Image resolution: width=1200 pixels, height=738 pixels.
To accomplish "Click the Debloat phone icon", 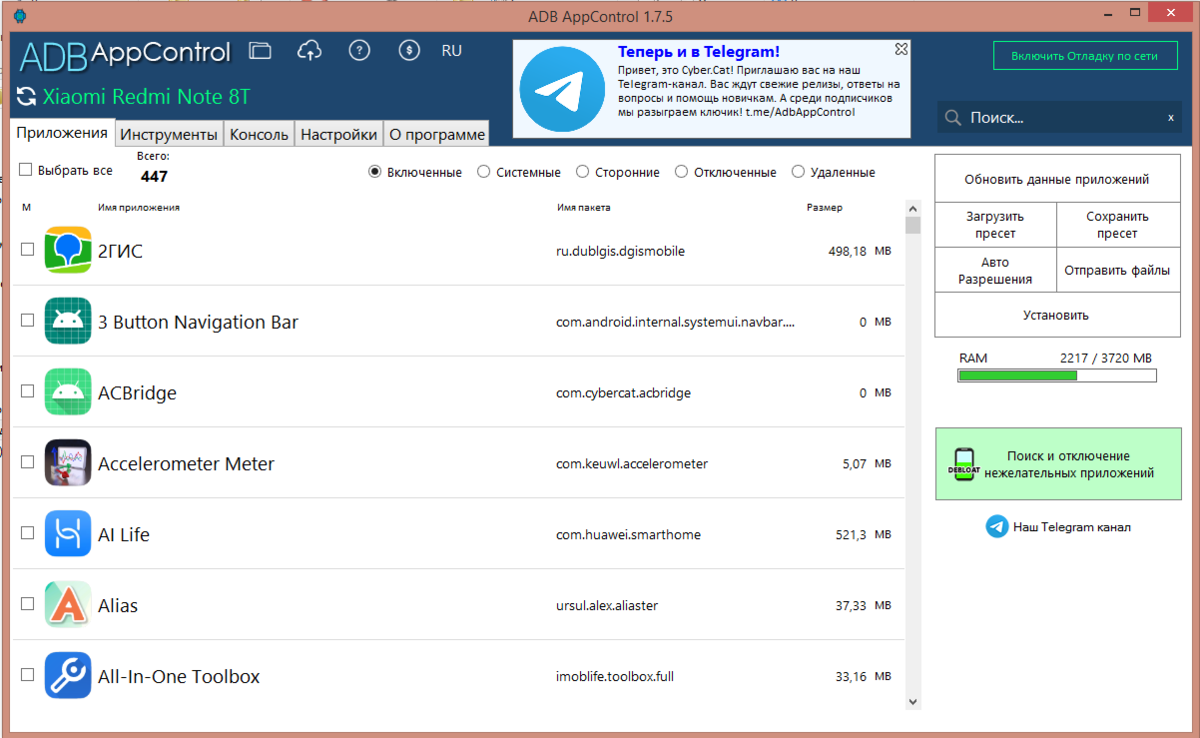I will (x=962, y=464).
